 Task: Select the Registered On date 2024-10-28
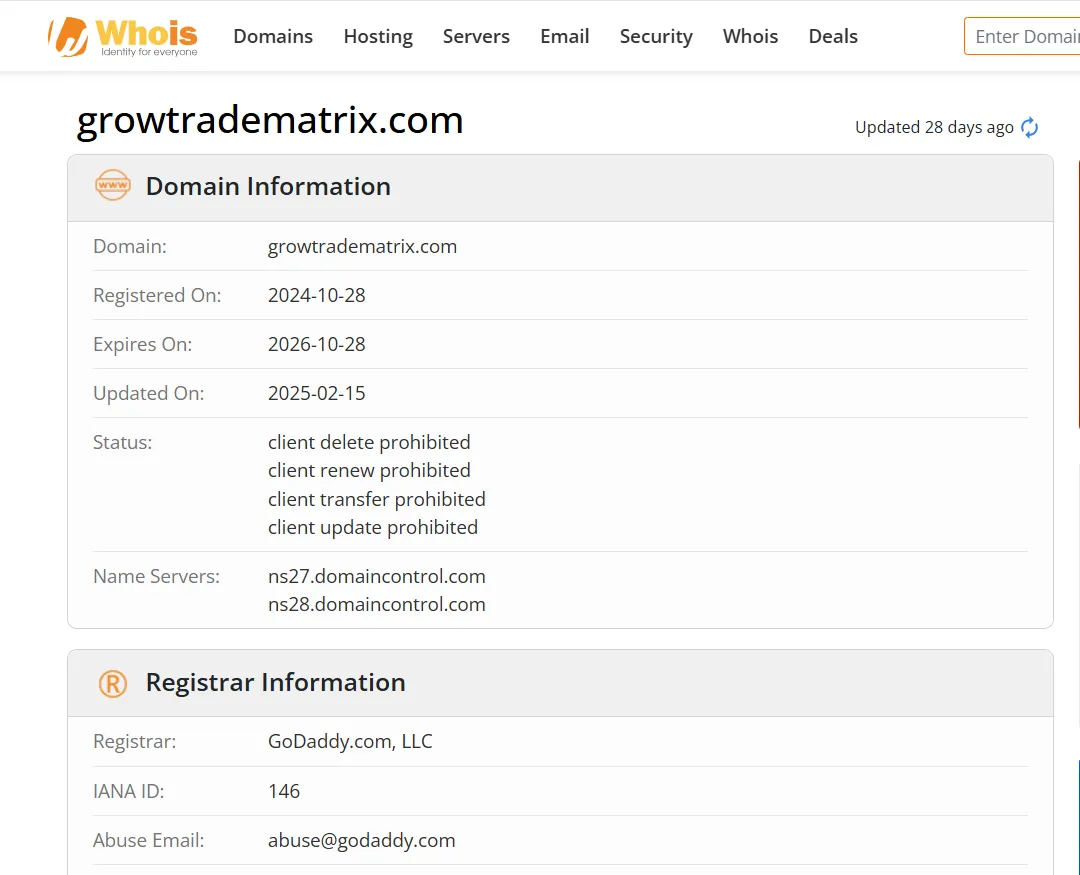tap(317, 296)
